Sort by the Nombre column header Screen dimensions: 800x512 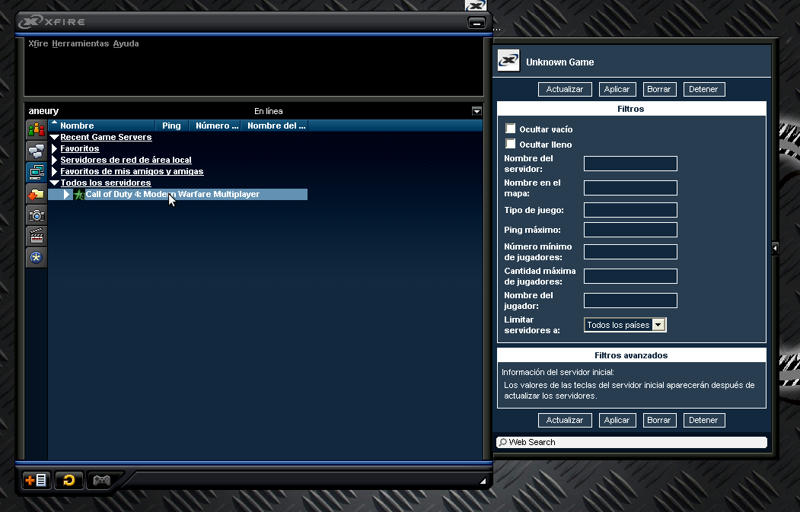pyautogui.click(x=102, y=125)
